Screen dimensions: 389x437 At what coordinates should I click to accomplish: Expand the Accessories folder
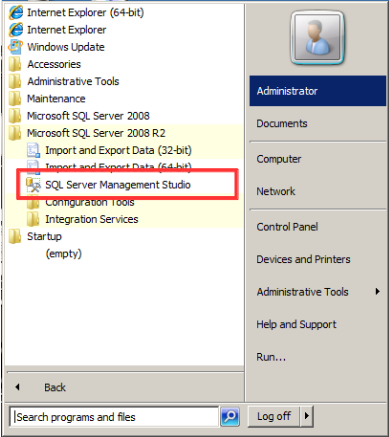pos(54,64)
